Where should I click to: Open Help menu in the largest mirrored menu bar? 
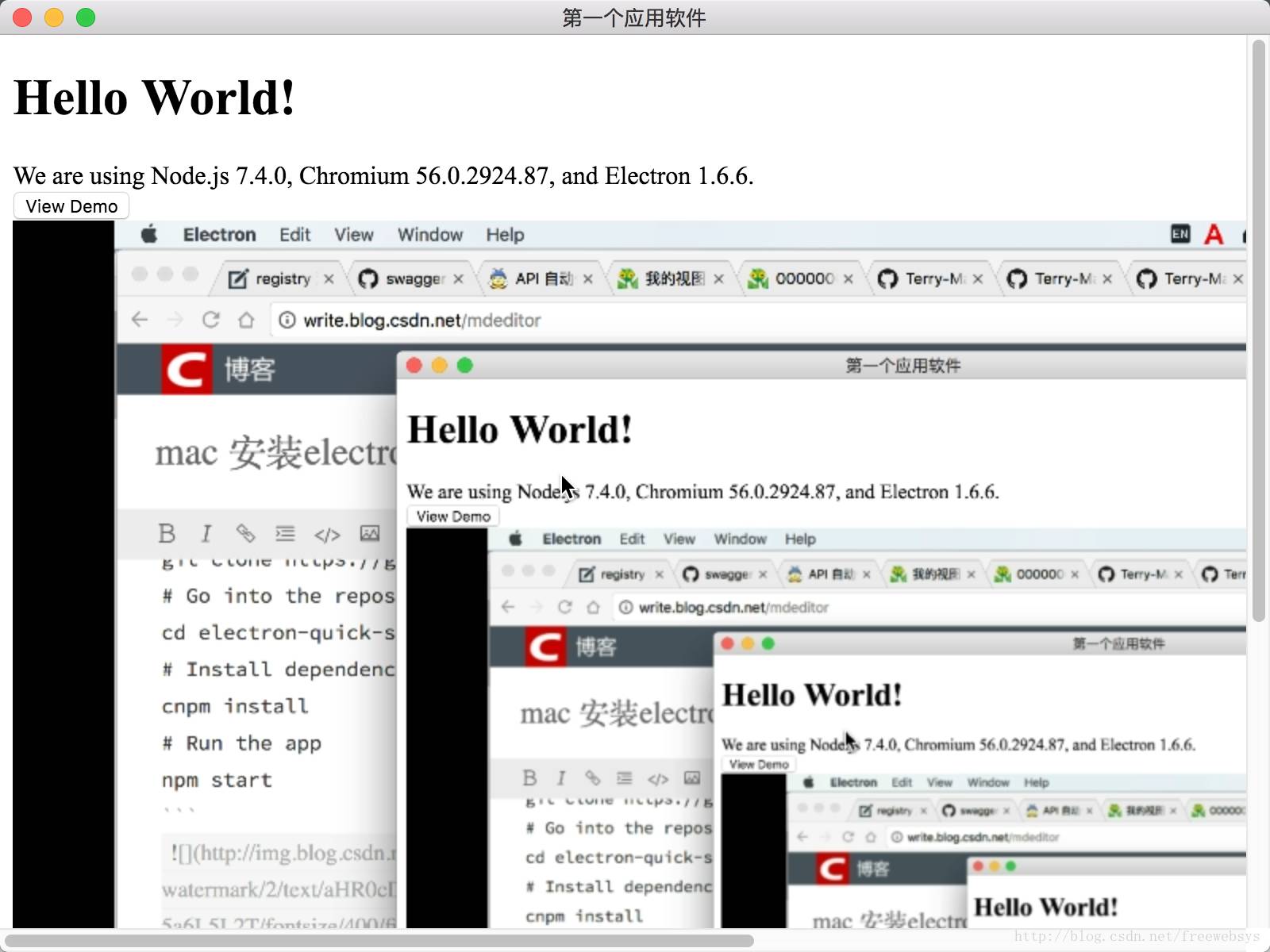[505, 235]
